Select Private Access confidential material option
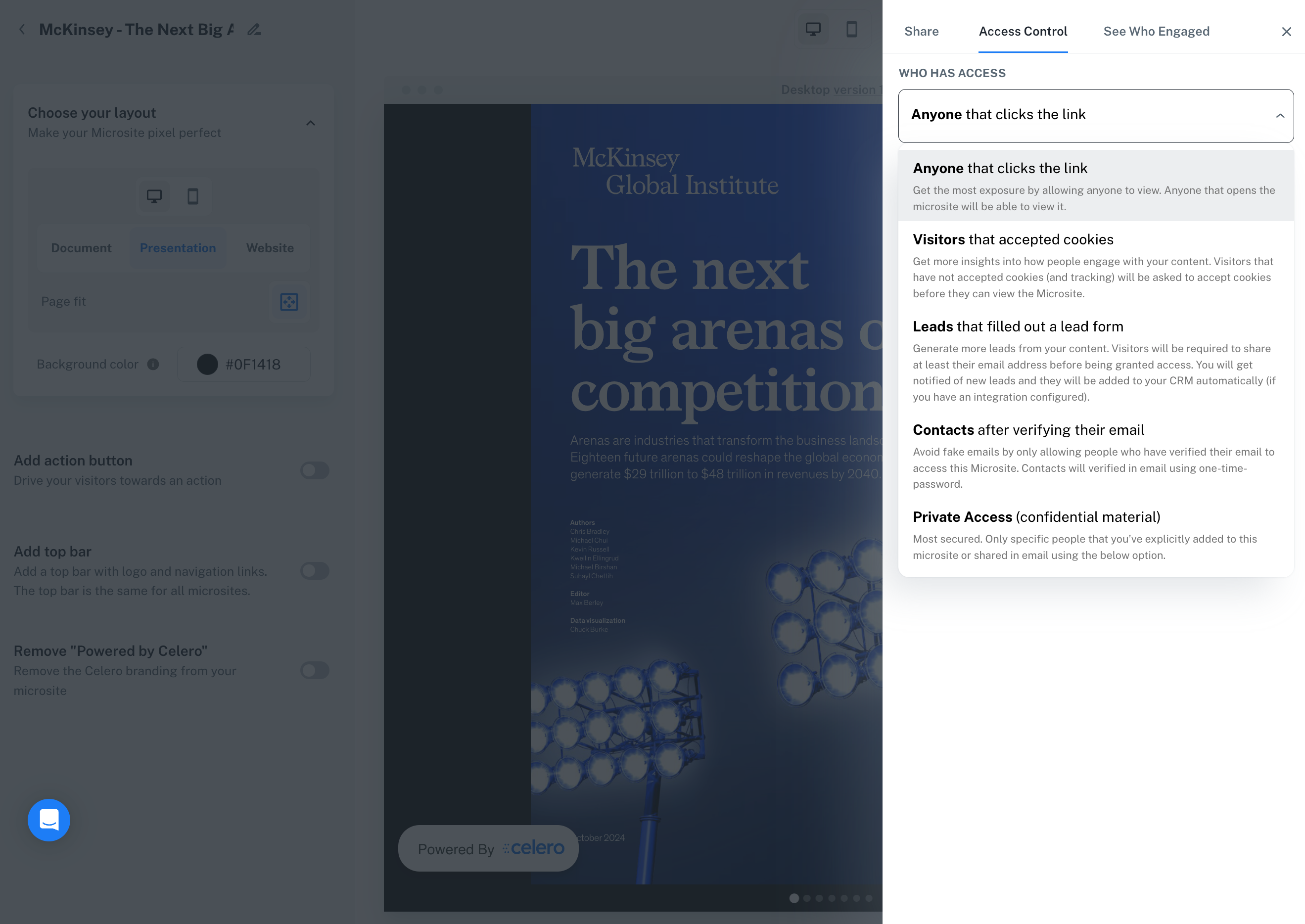 pos(1096,535)
